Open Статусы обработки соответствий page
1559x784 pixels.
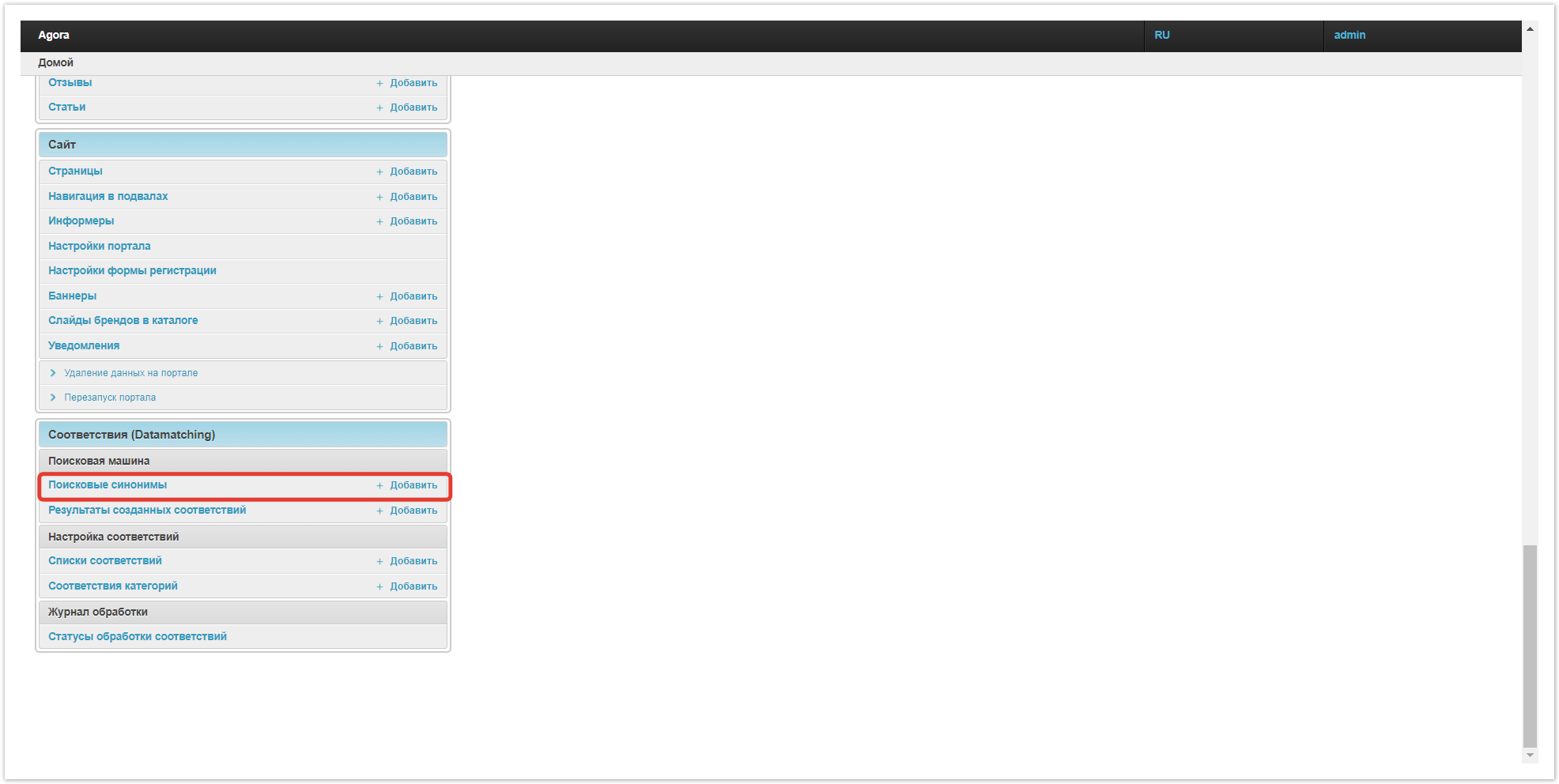[137, 636]
